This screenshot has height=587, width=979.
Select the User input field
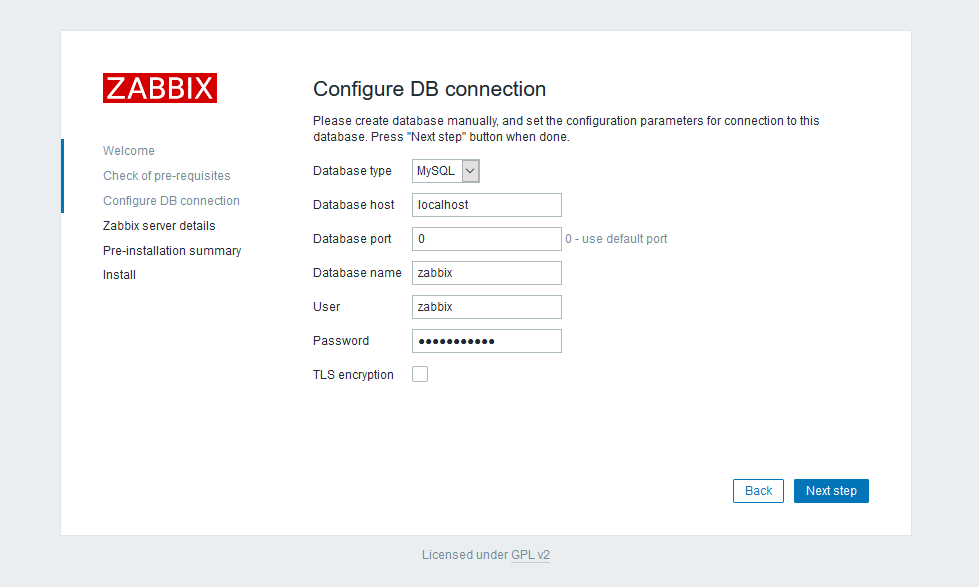(487, 307)
